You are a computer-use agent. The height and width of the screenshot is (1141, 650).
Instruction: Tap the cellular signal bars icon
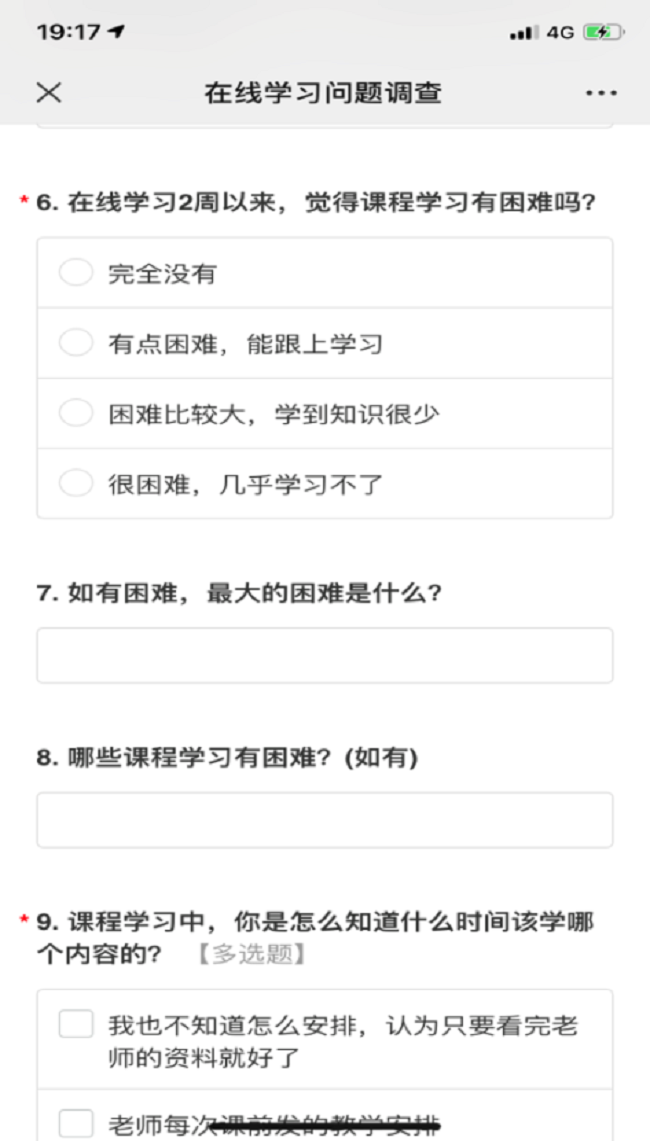524,33
